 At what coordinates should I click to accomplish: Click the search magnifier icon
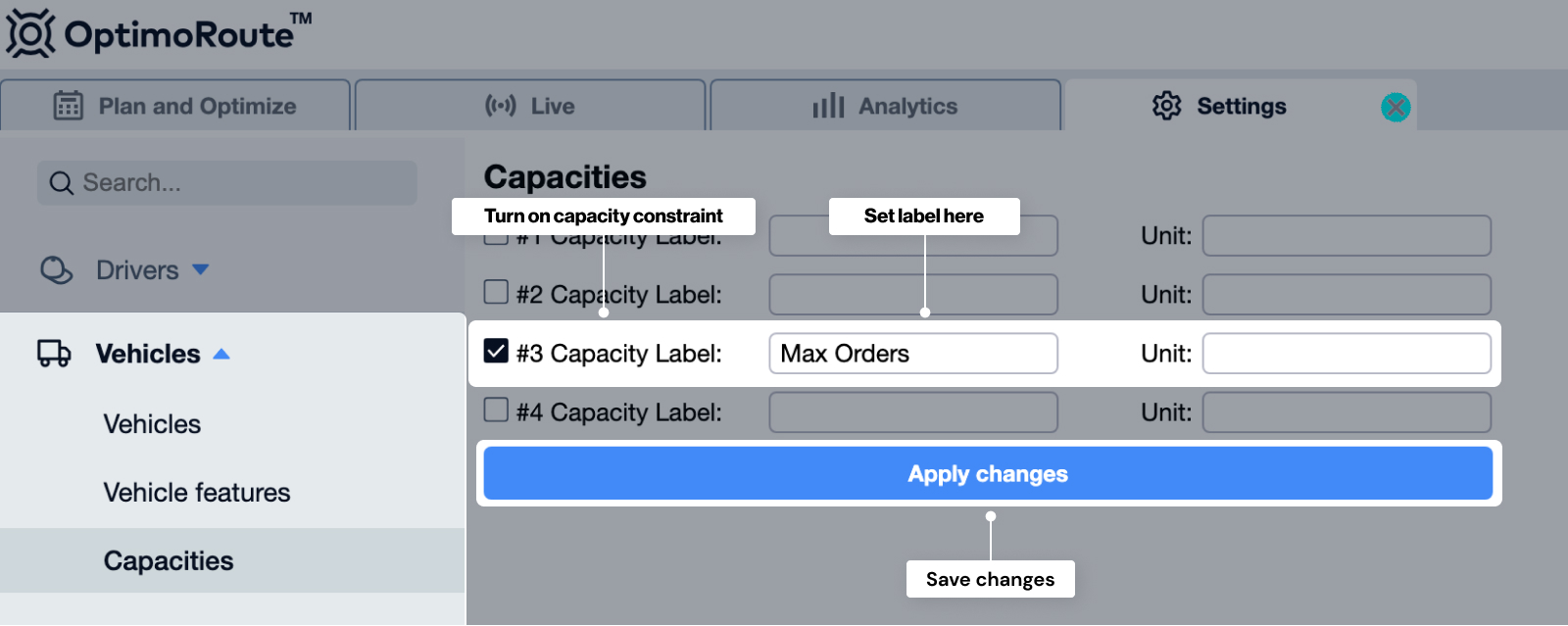[61, 183]
